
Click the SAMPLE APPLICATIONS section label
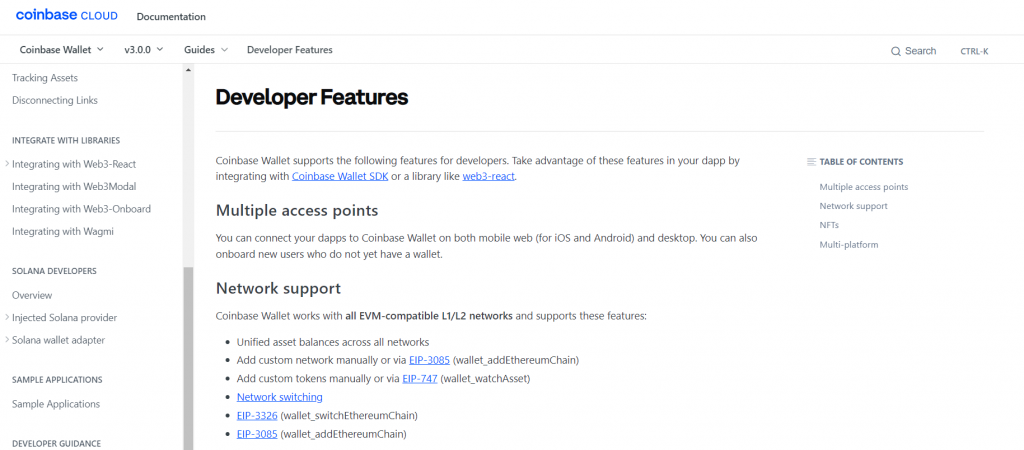(x=57, y=379)
